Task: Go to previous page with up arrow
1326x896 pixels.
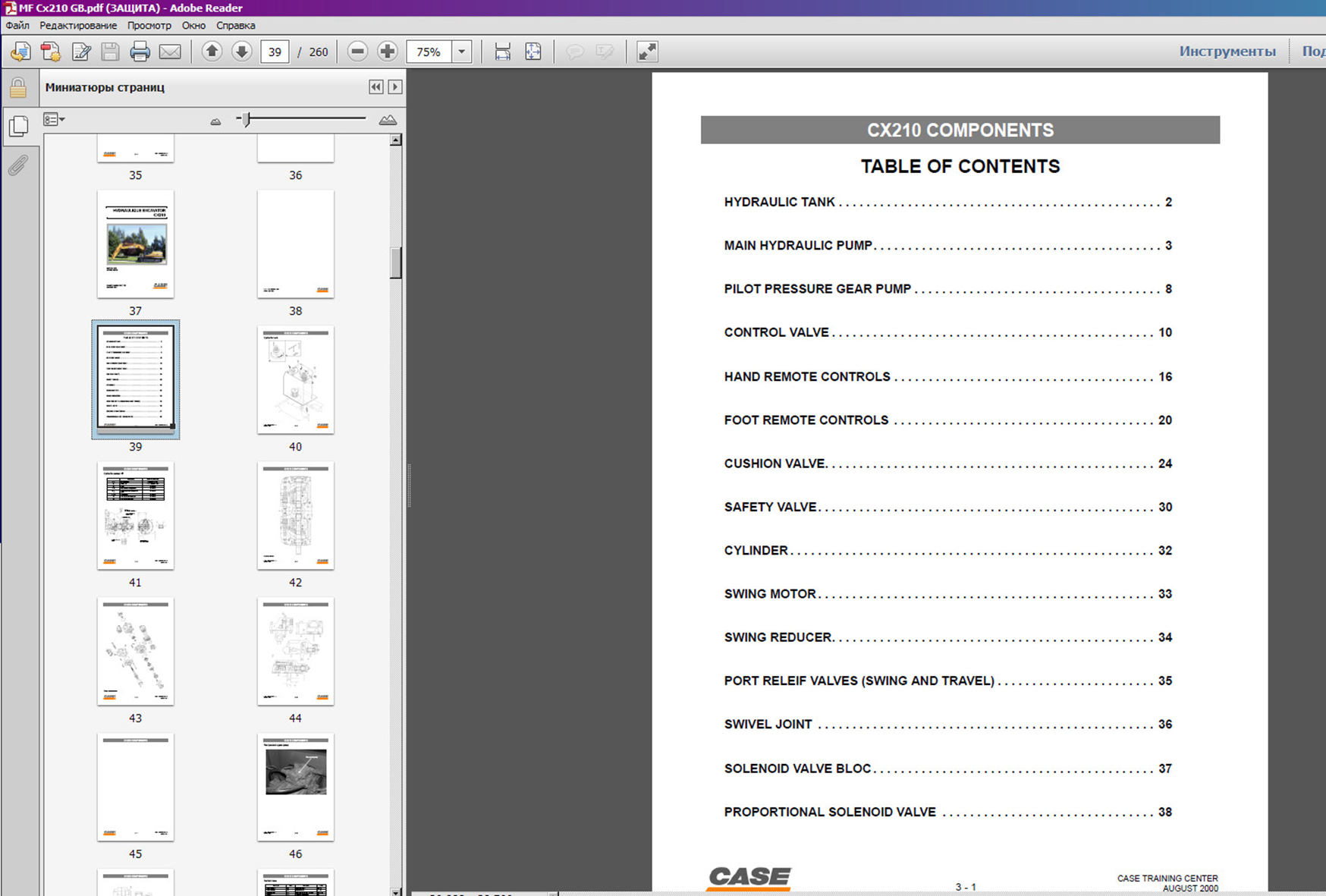Action: (x=212, y=52)
